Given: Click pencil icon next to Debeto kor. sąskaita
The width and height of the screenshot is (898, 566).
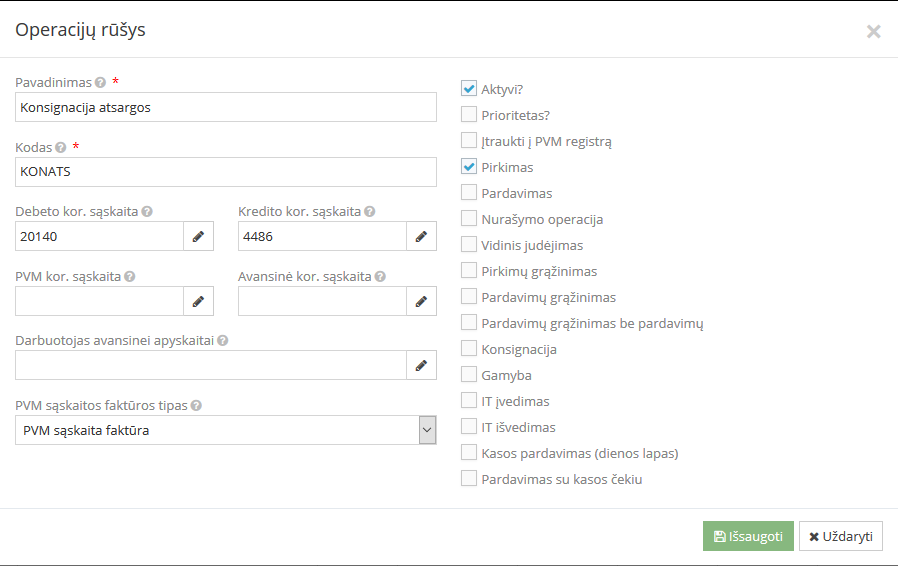Looking at the screenshot, I should (x=198, y=237).
